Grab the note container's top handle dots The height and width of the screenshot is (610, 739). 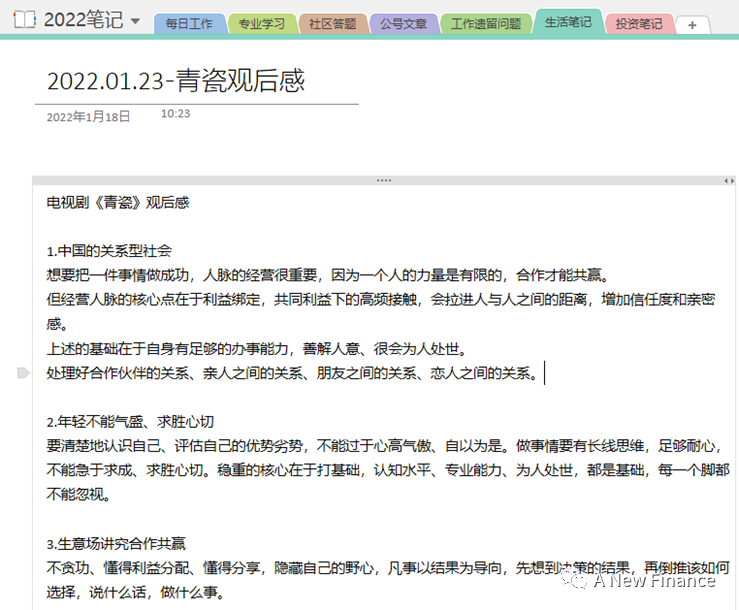pos(384,180)
